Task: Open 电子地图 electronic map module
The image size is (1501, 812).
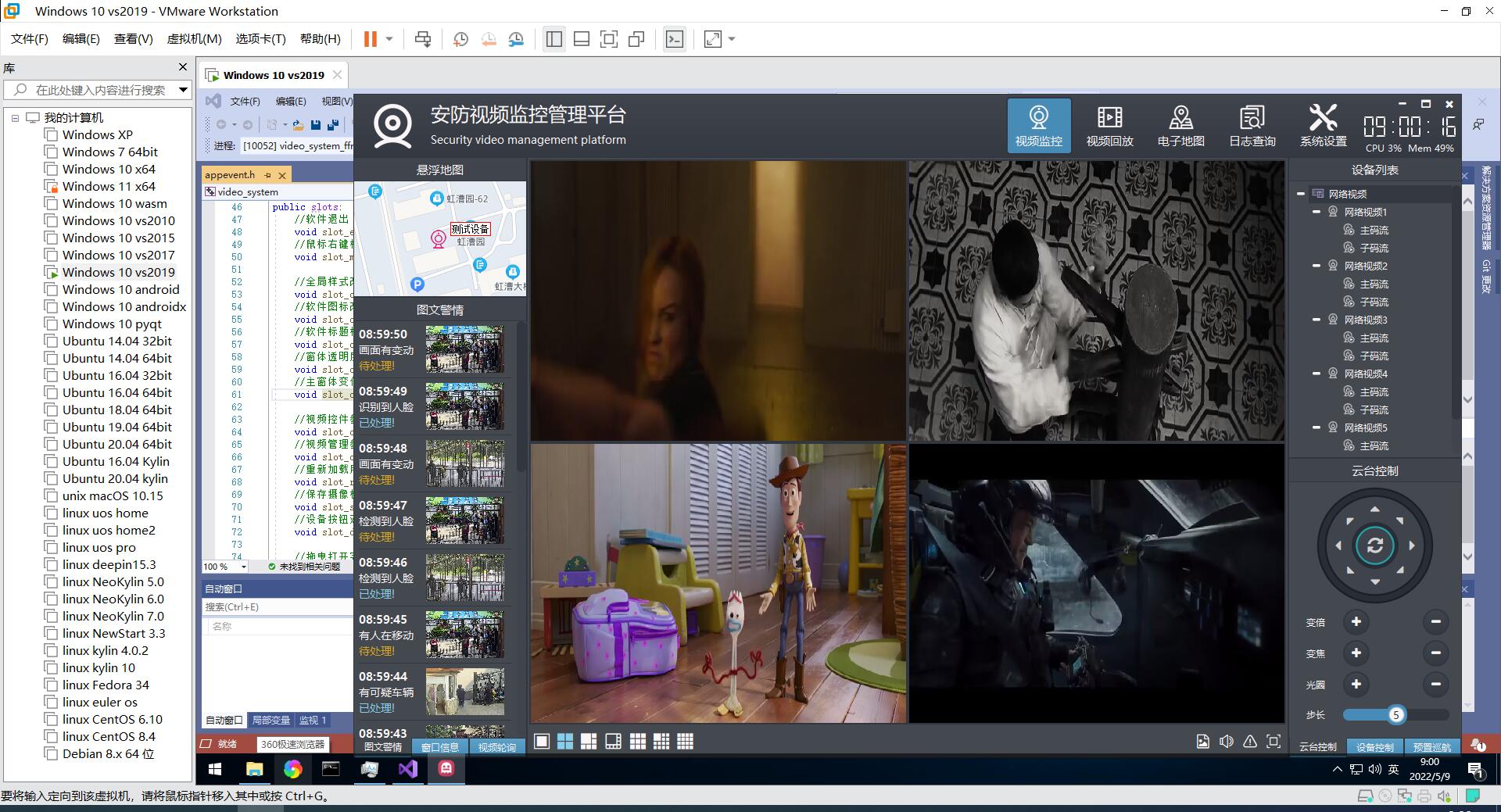Action: coord(1180,126)
